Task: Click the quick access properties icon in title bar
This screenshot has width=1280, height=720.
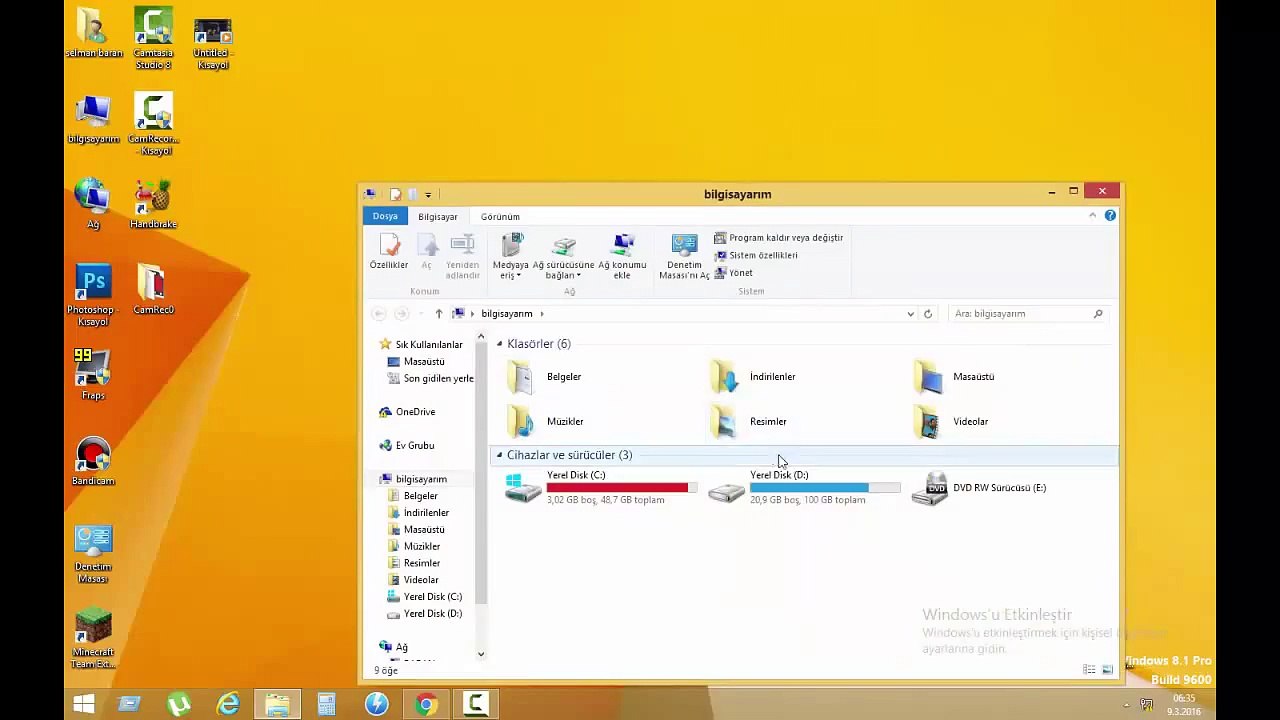Action: [395, 194]
